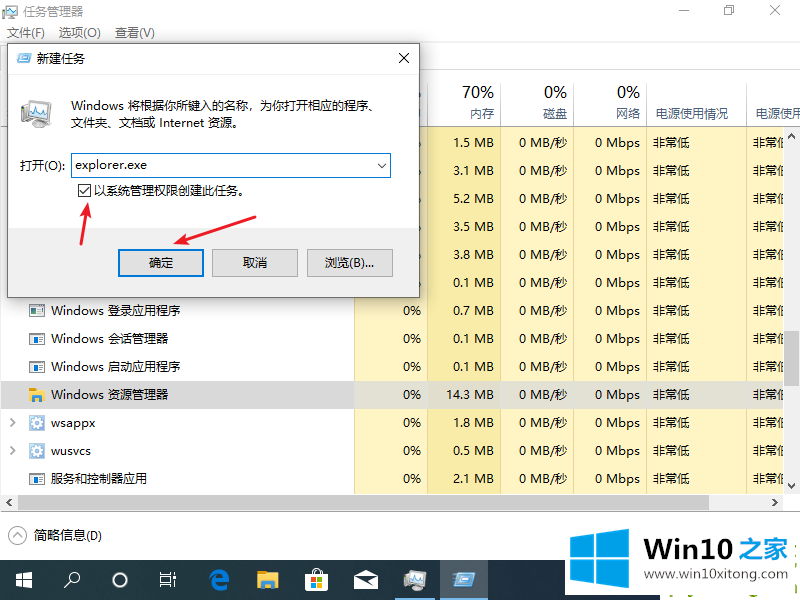Viewport: 800px width, 600px height.
Task: Click the 新建任务 Run dialog taskbar icon
Action: pyautogui.click(x=464, y=580)
